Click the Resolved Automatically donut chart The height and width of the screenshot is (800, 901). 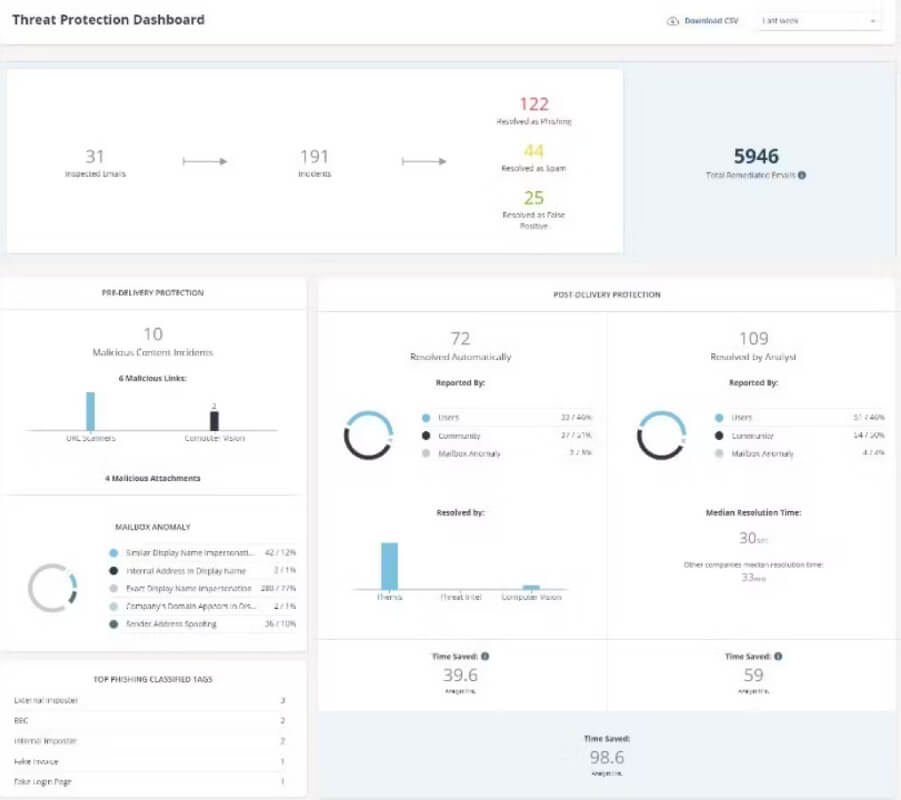tap(368, 435)
